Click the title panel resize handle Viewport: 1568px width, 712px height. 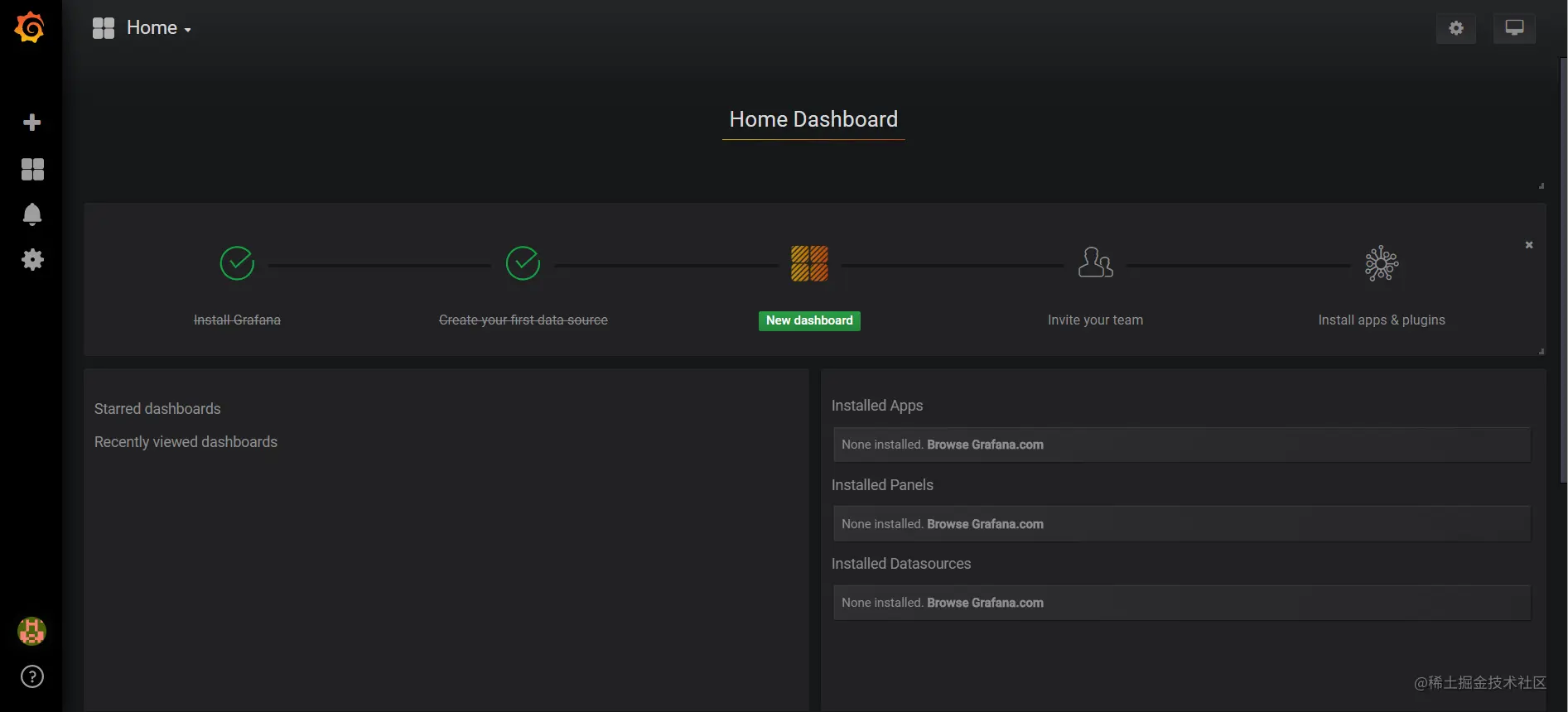tap(1541, 185)
